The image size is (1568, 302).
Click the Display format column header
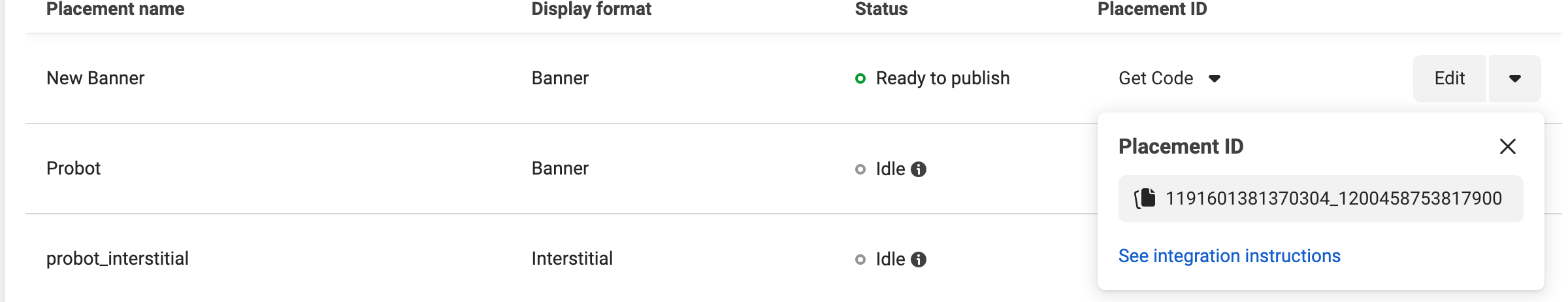[x=591, y=9]
